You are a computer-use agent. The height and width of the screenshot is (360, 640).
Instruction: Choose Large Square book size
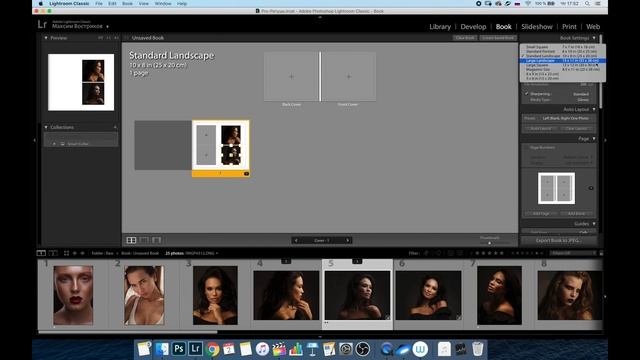[x=562, y=65]
